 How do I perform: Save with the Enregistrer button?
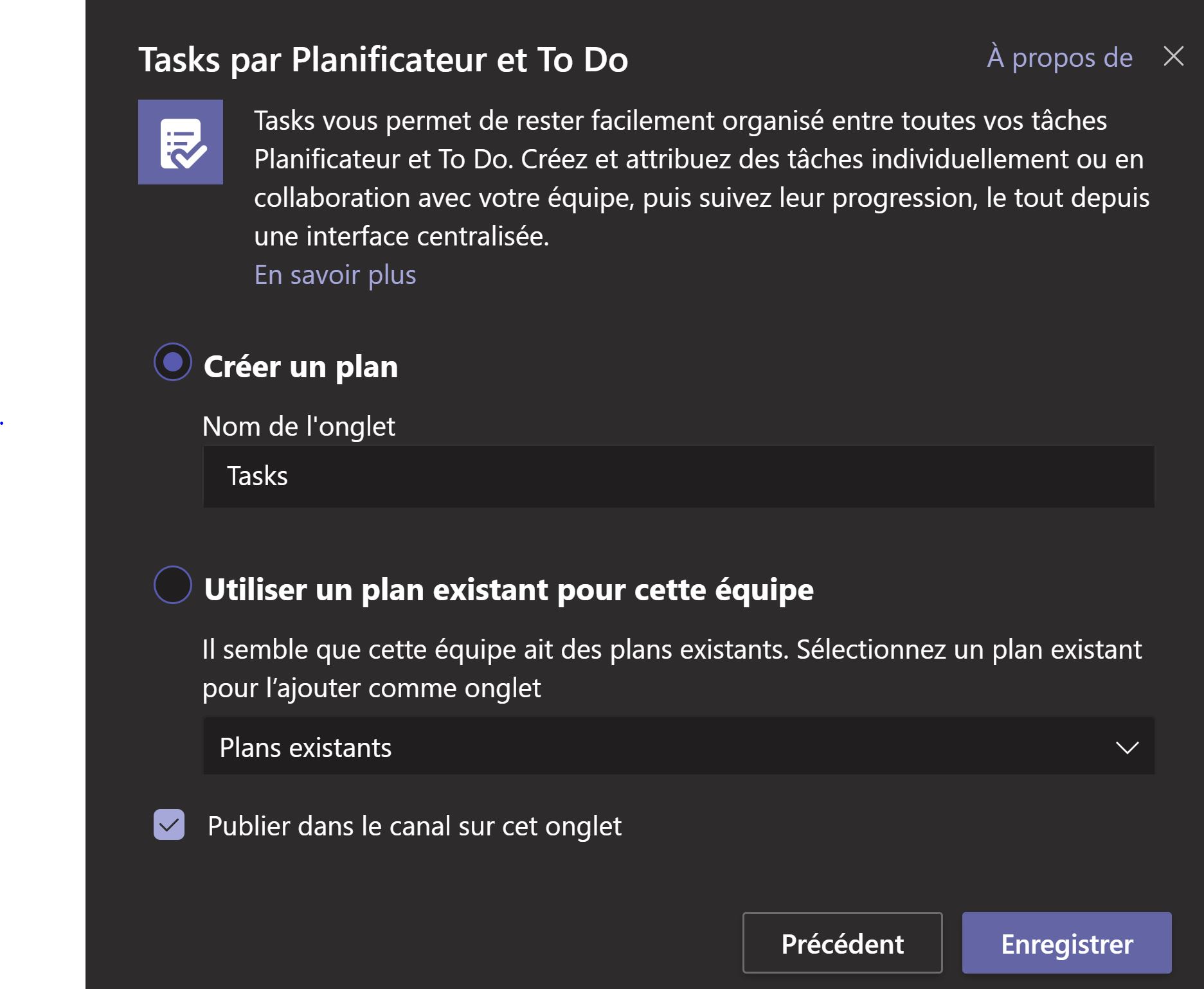coord(1066,943)
